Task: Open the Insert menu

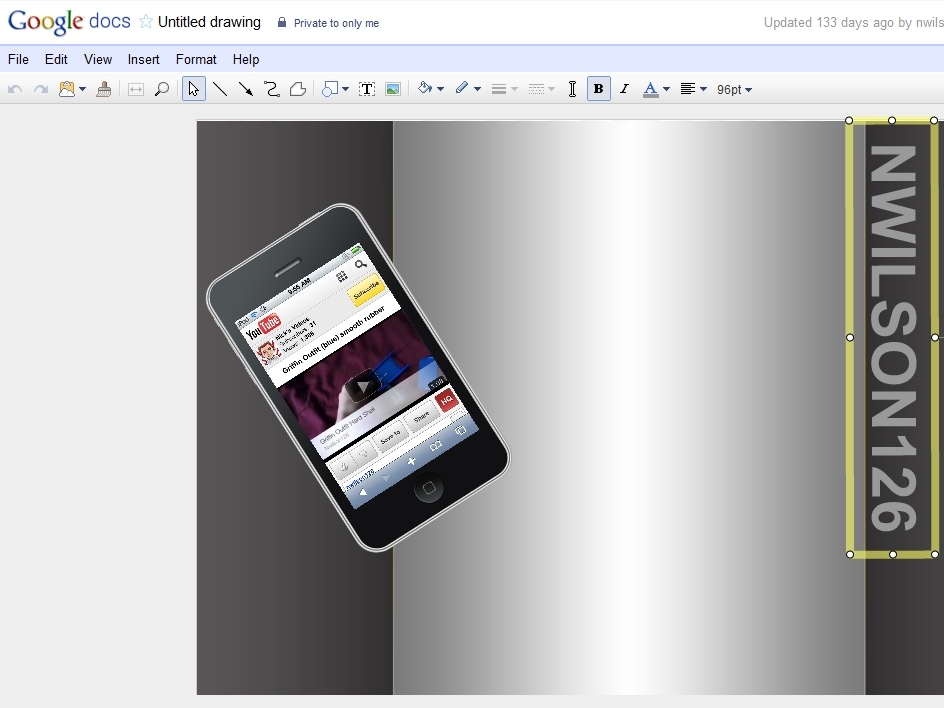Action: click(x=143, y=60)
